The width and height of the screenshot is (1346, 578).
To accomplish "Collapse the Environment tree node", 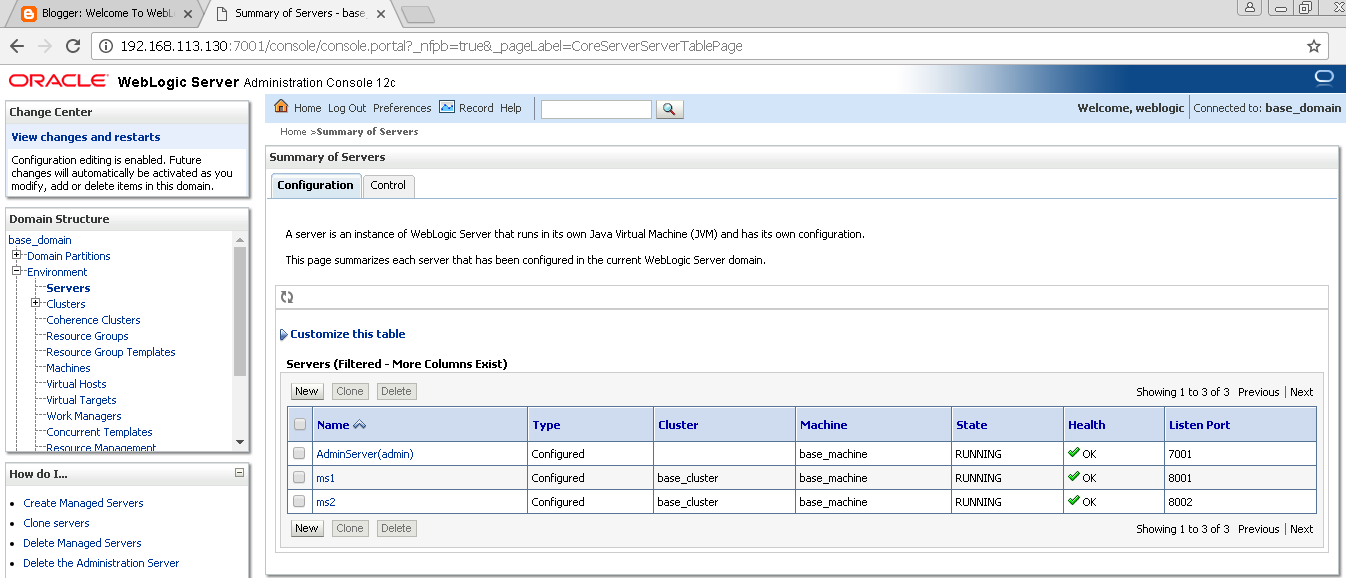I will [17, 271].
